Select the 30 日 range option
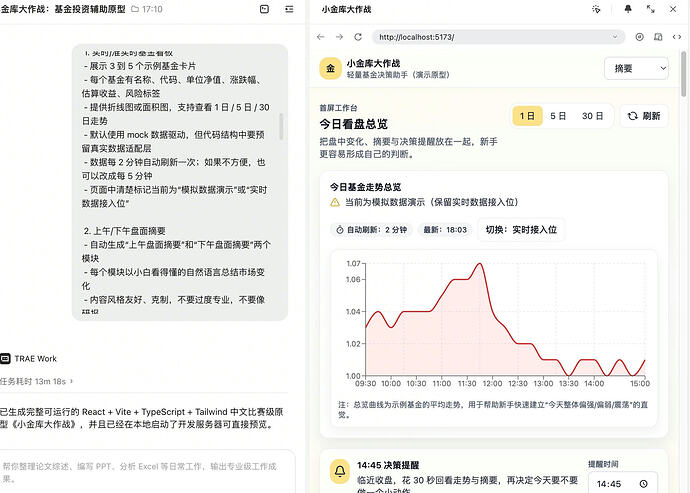Screen dimensions: 690x493 (592, 116)
